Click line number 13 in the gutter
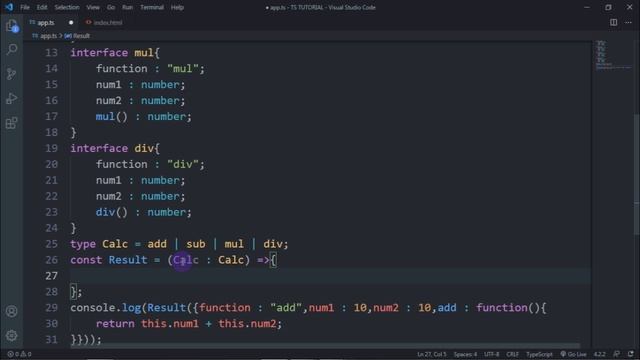The image size is (640, 360). (51, 53)
